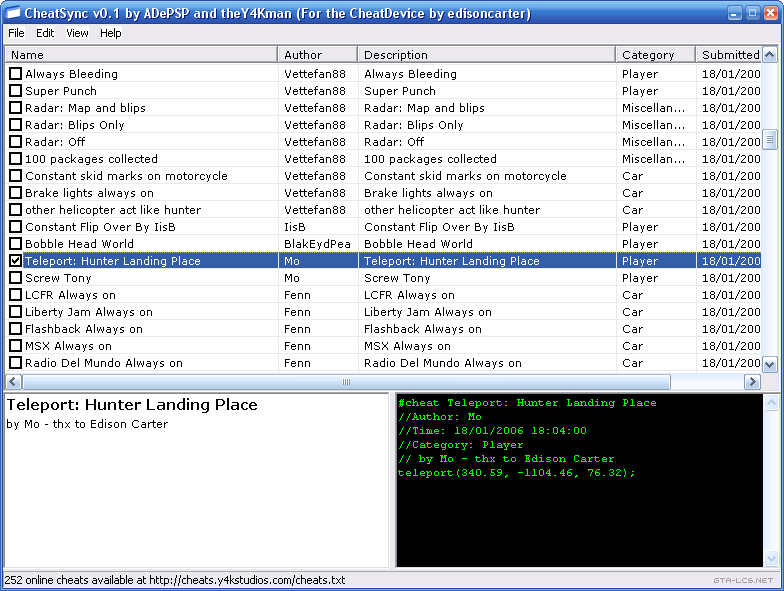The width and height of the screenshot is (784, 591).
Task: Check the 100 packages collected checkbox
Action: 16,159
